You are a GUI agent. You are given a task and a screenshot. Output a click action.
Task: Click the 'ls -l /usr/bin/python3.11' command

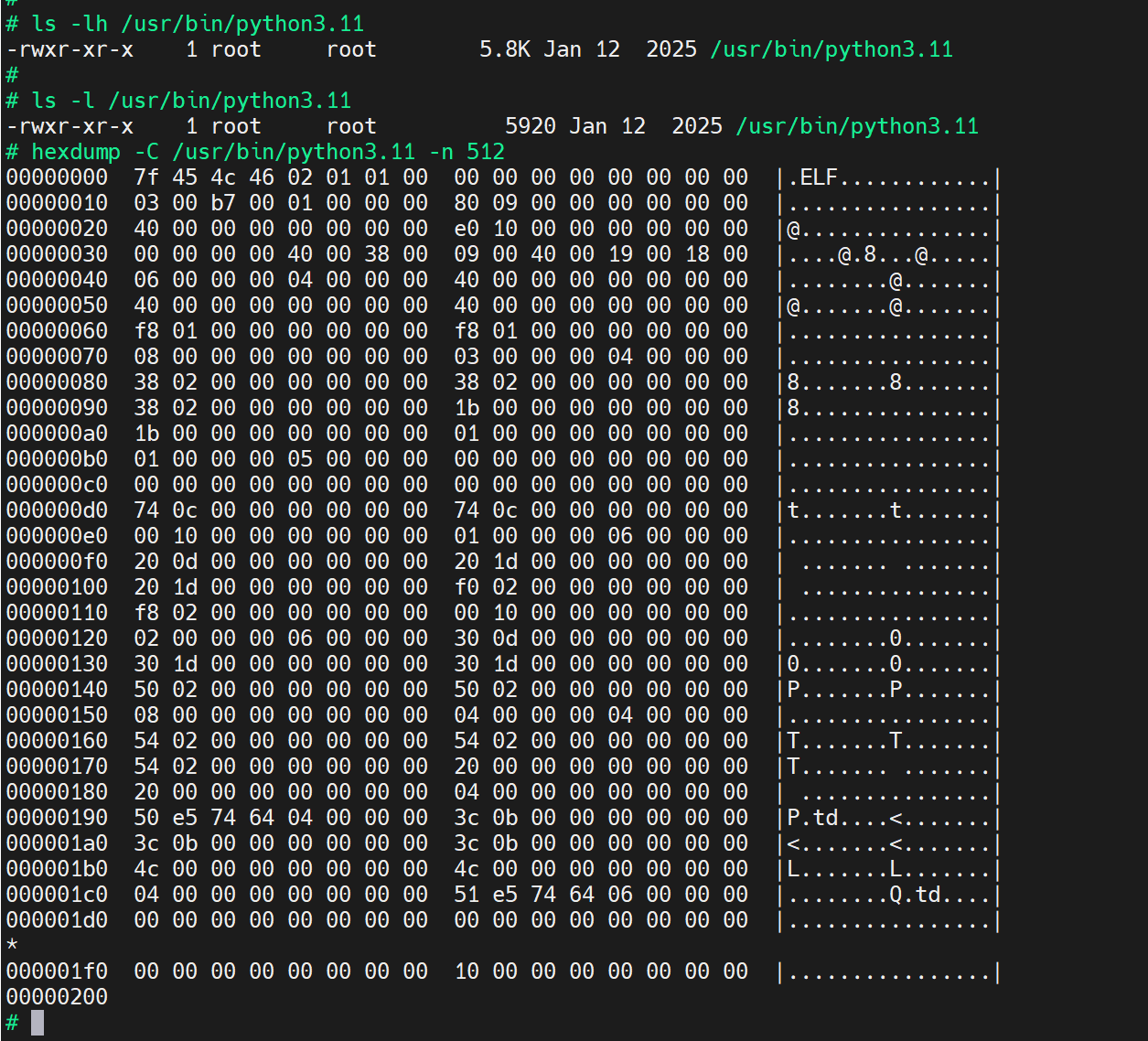tap(191, 101)
